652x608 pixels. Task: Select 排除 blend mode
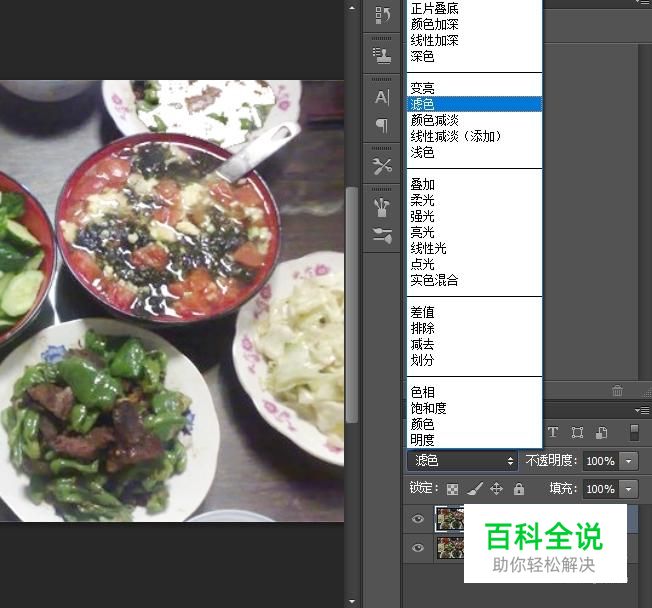pyautogui.click(x=474, y=328)
